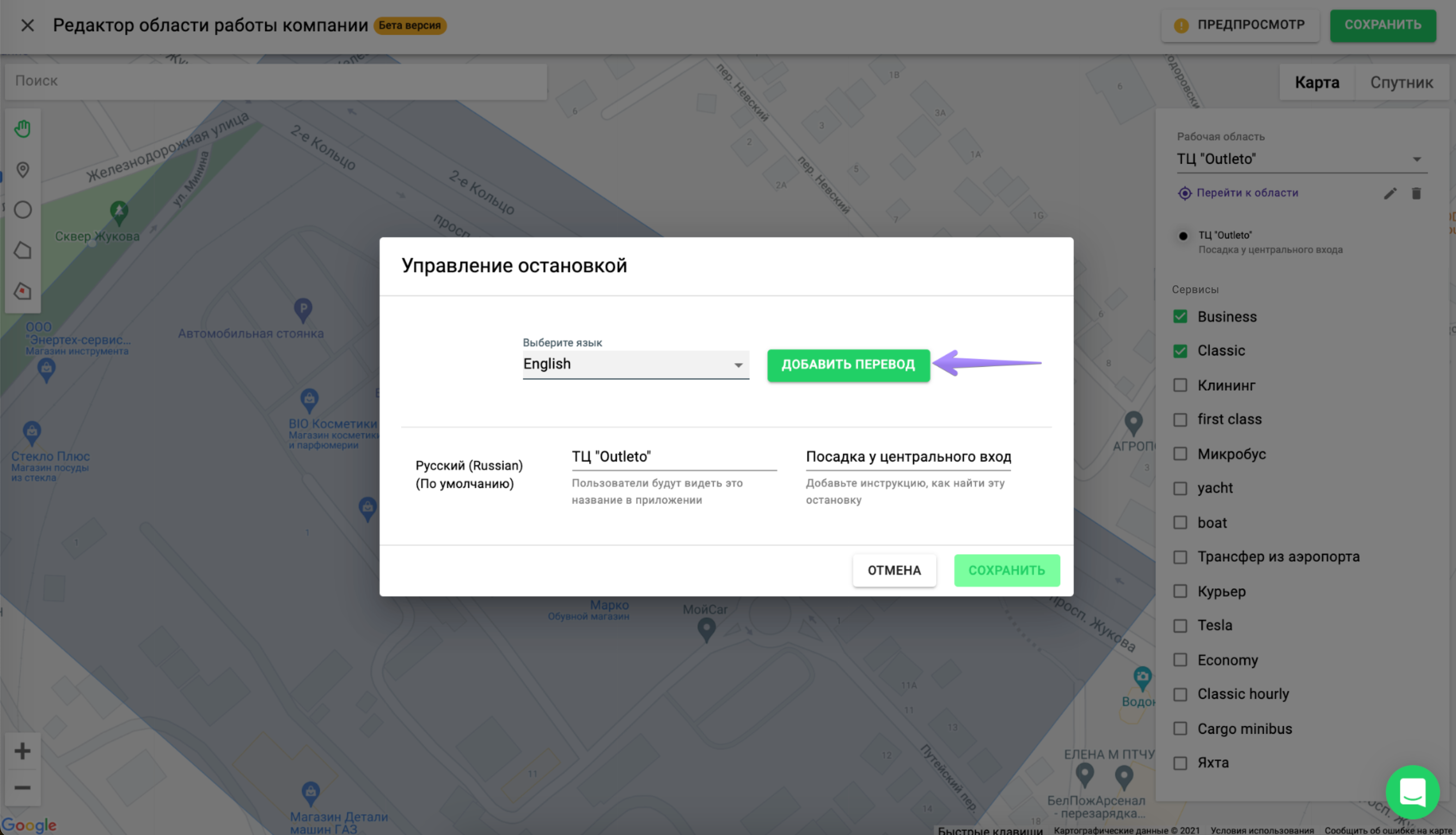
Task: Open the English language dropdown
Action: [x=635, y=364]
